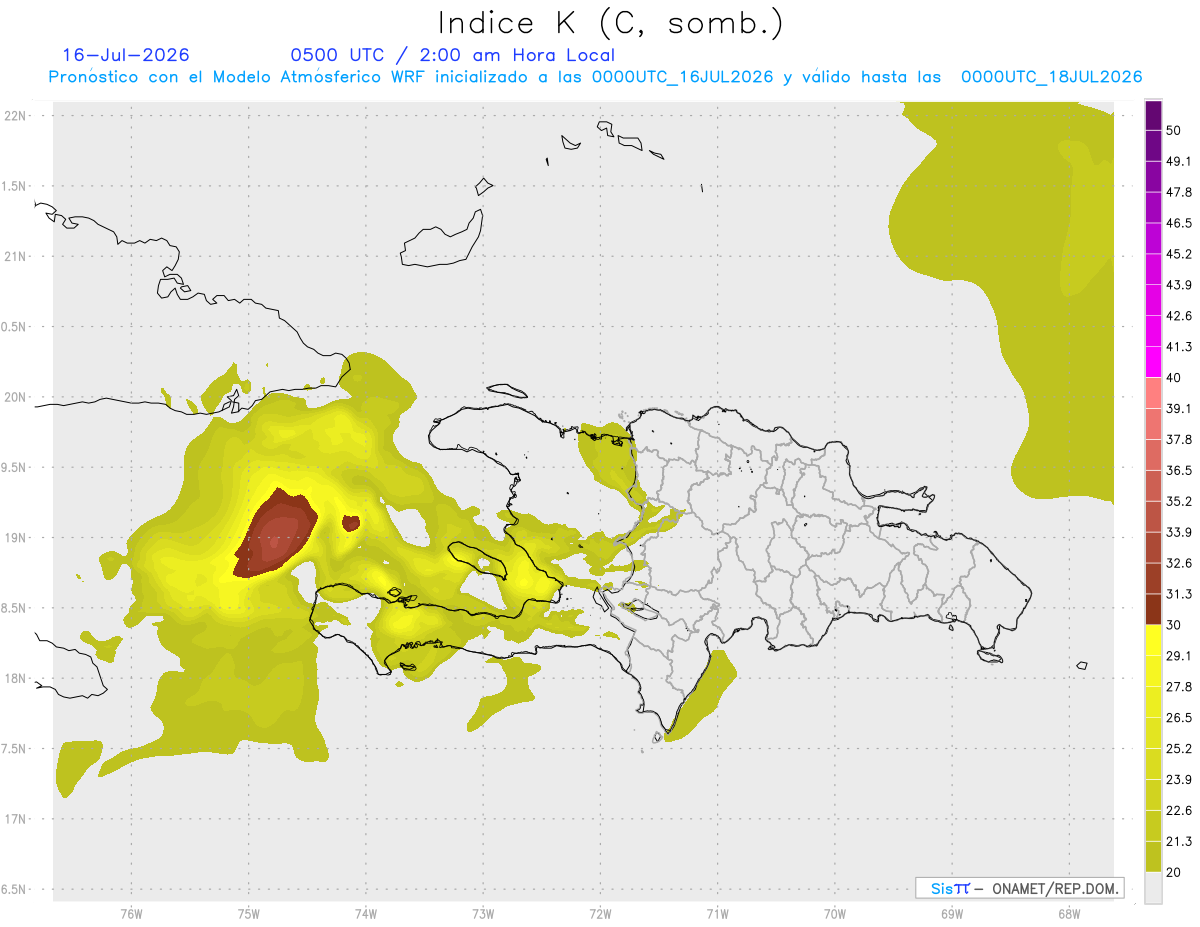Pick the pink swatch between 40 and 41.3
Image resolution: width=1200 pixels, height=927 pixels.
[x=1153, y=362]
